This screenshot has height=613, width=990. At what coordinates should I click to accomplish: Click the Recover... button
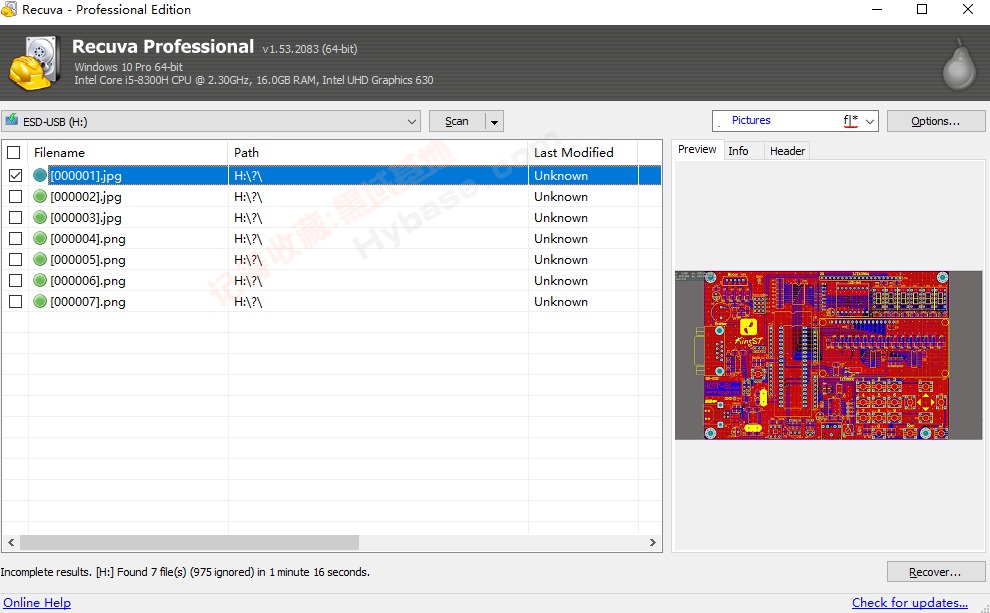coord(936,572)
